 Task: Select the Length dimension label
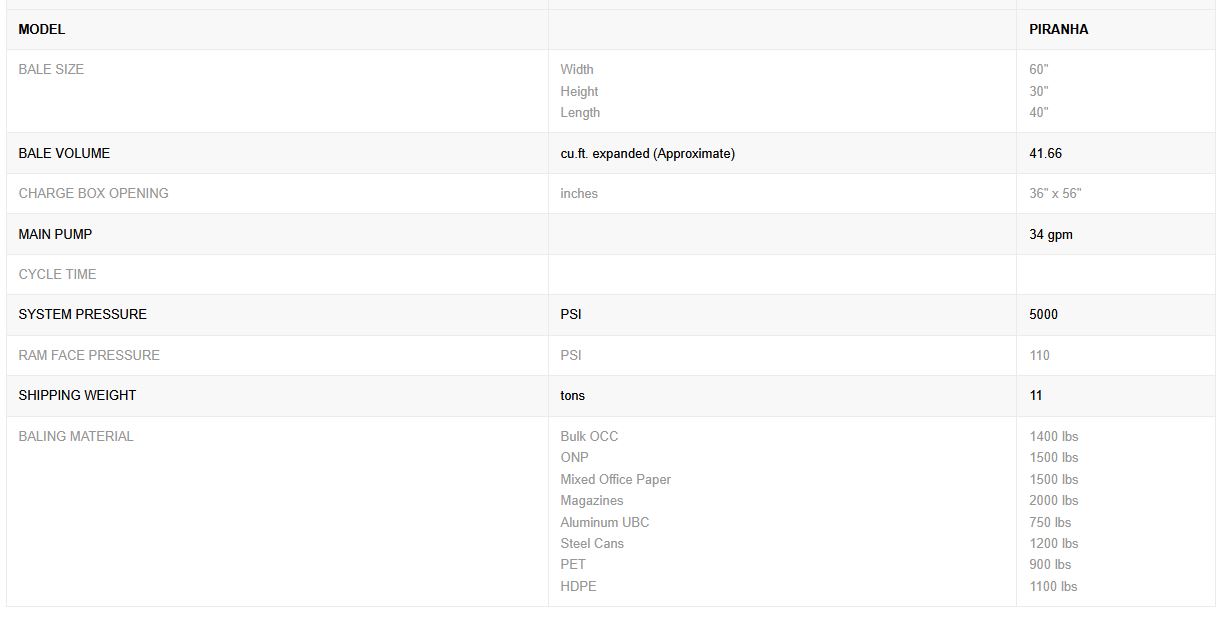click(x=580, y=113)
